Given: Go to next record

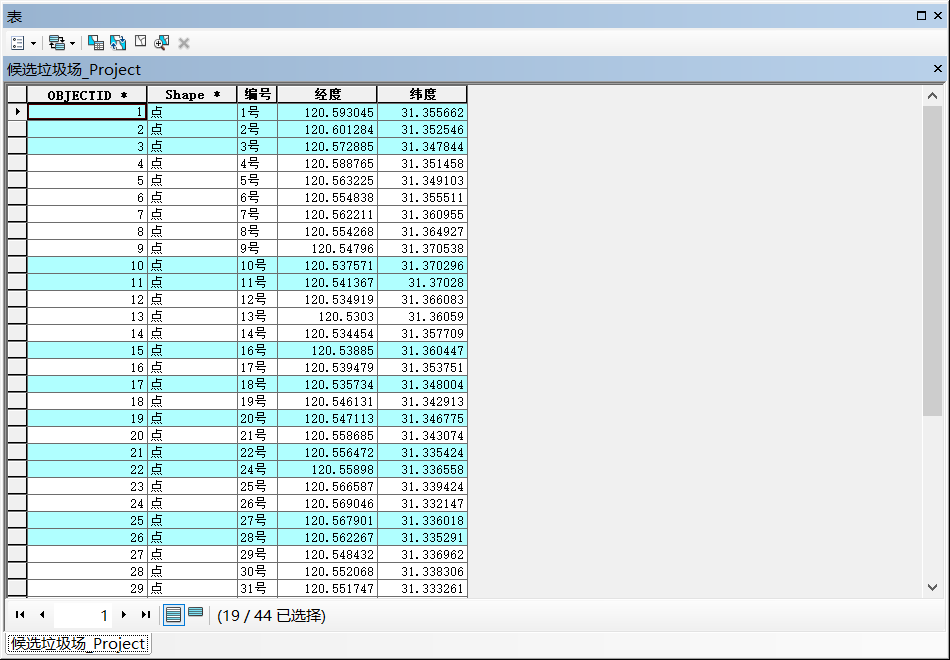Looking at the screenshot, I should coord(124,615).
